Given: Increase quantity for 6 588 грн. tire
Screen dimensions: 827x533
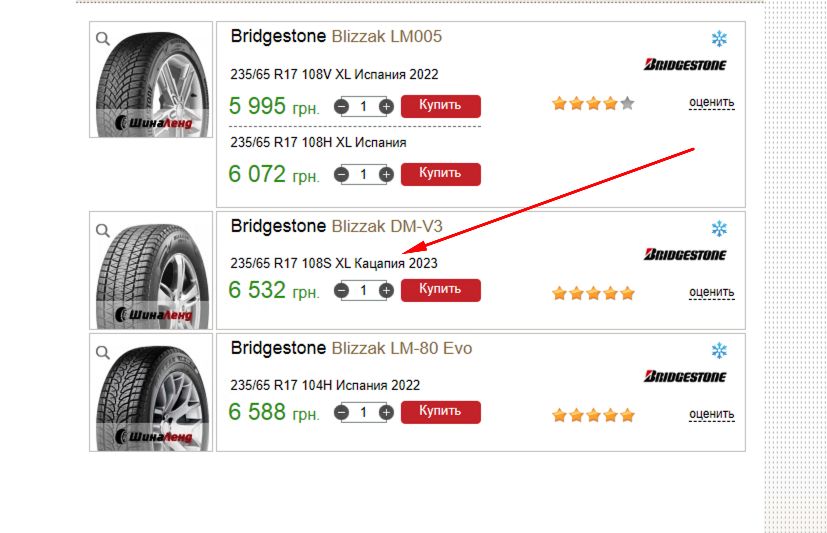Looking at the screenshot, I should [386, 412].
